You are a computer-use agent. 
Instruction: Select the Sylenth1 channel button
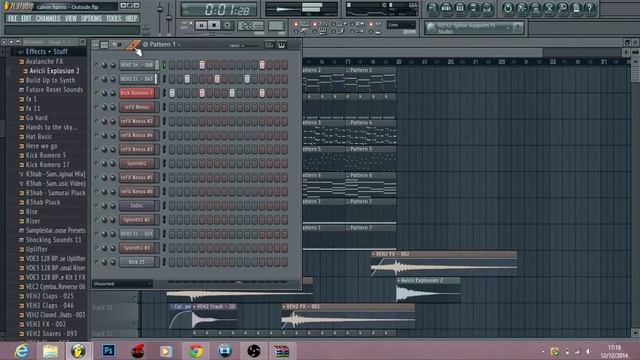[x=137, y=163]
